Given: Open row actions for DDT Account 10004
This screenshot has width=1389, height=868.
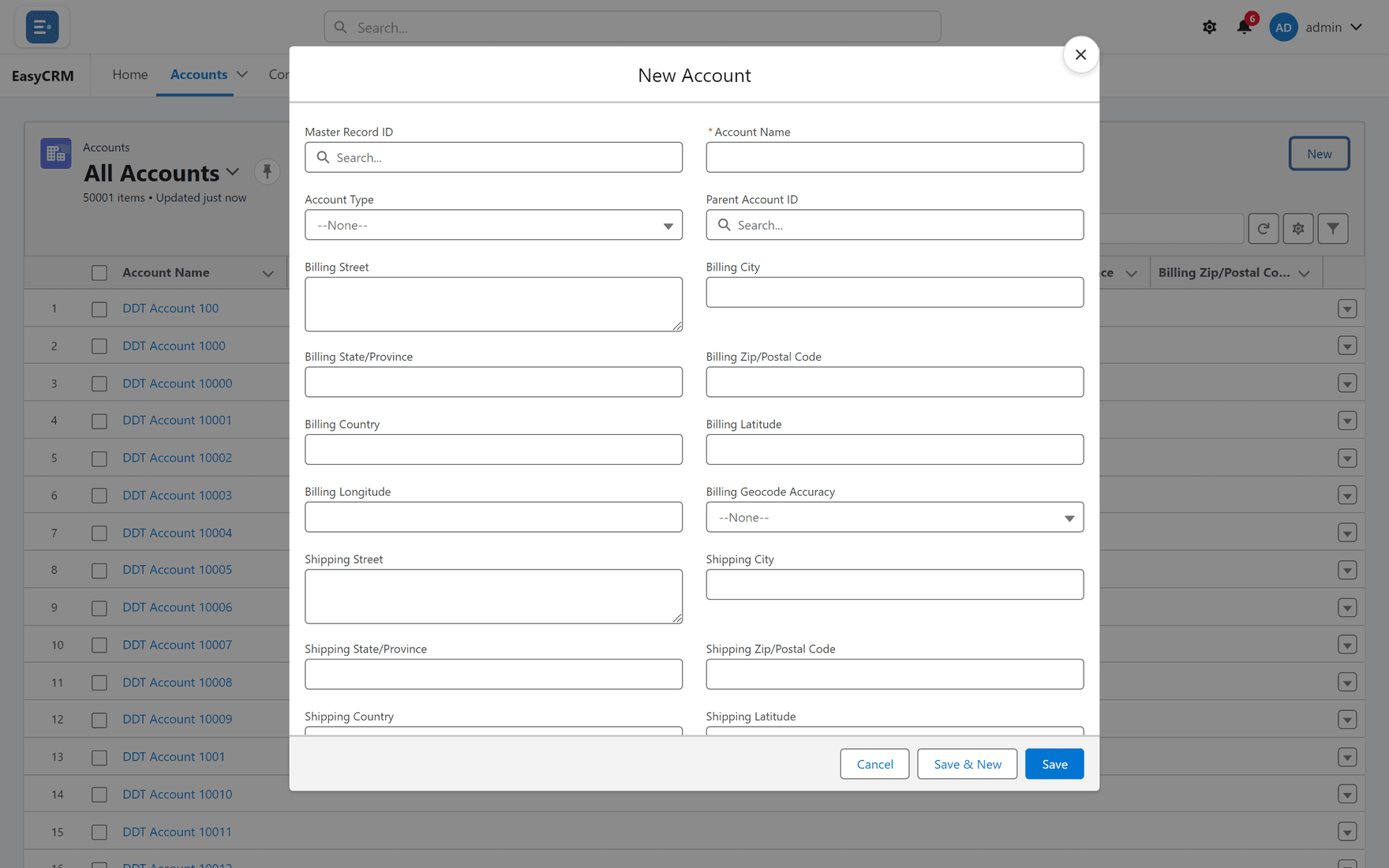Looking at the screenshot, I should (x=1347, y=533).
